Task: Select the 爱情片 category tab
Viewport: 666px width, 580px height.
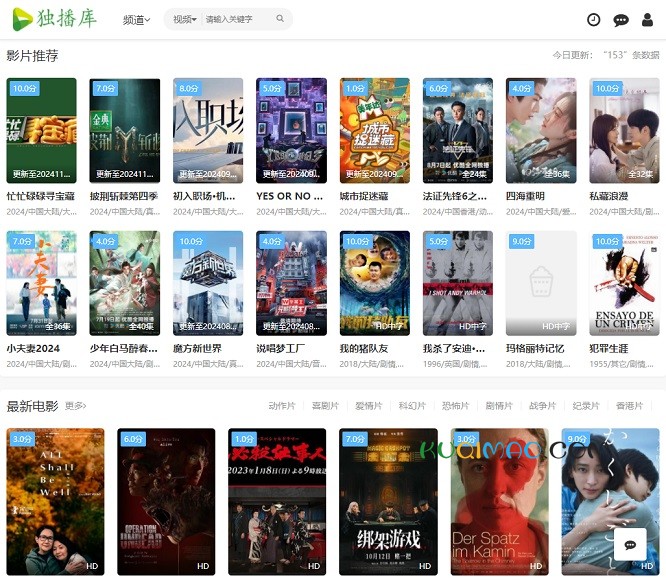Action: tap(369, 406)
